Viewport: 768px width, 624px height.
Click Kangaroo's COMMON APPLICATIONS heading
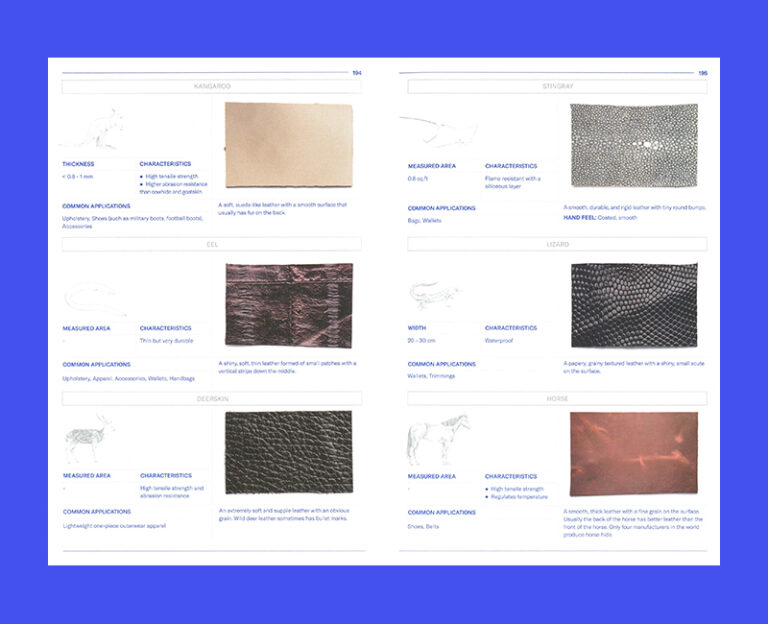tap(96, 206)
